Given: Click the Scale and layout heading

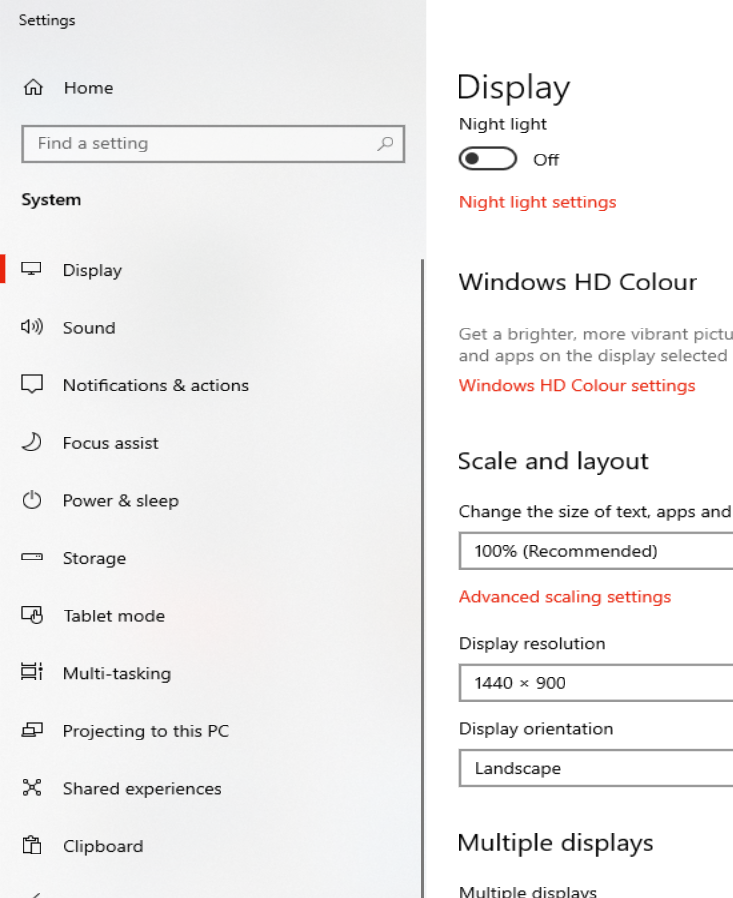Looking at the screenshot, I should point(553,461).
